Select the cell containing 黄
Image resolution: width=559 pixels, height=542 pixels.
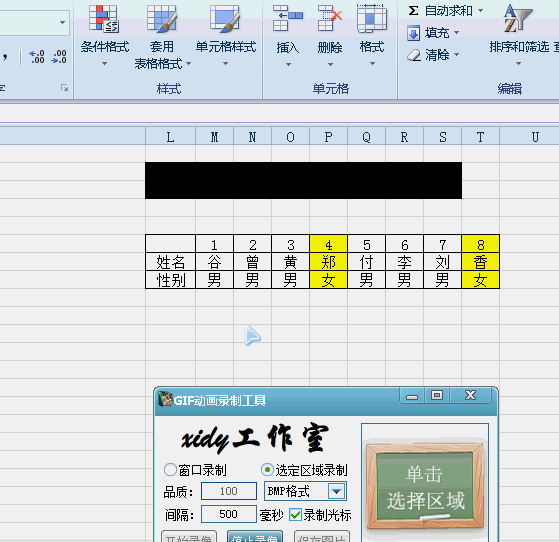pyautogui.click(x=290, y=262)
